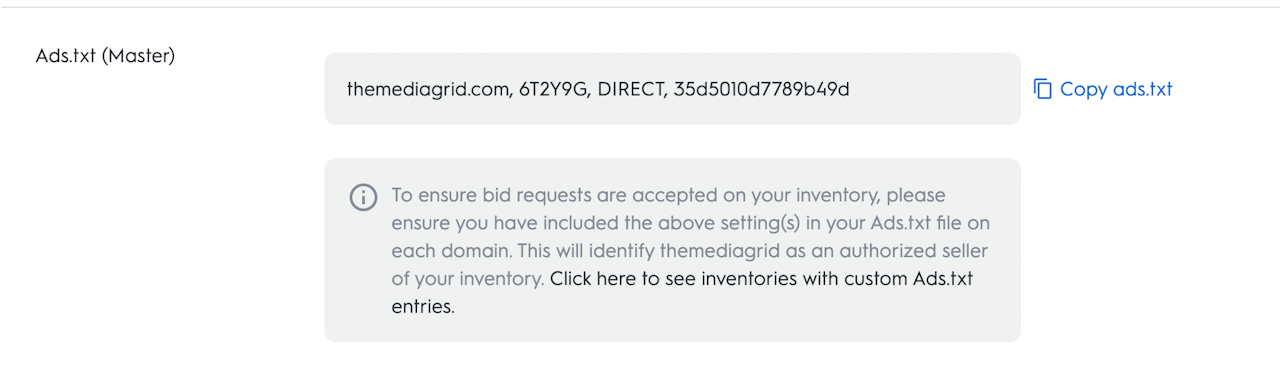Click the gray informational notice box
The width and height of the screenshot is (1280, 377).
pyautogui.click(x=672, y=250)
